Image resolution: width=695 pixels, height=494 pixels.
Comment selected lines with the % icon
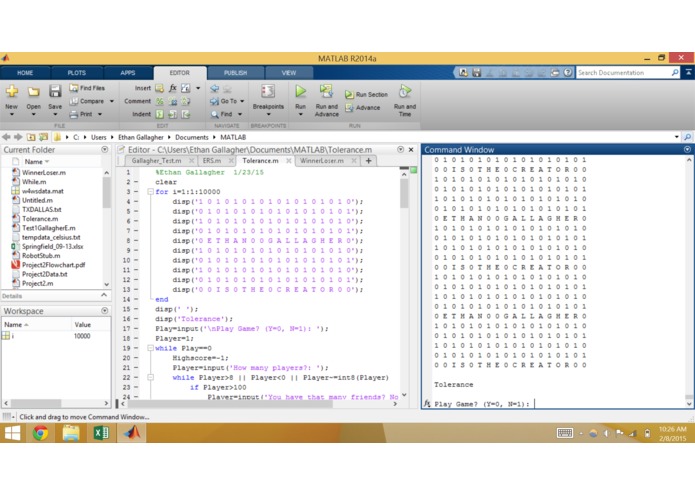[x=160, y=101]
